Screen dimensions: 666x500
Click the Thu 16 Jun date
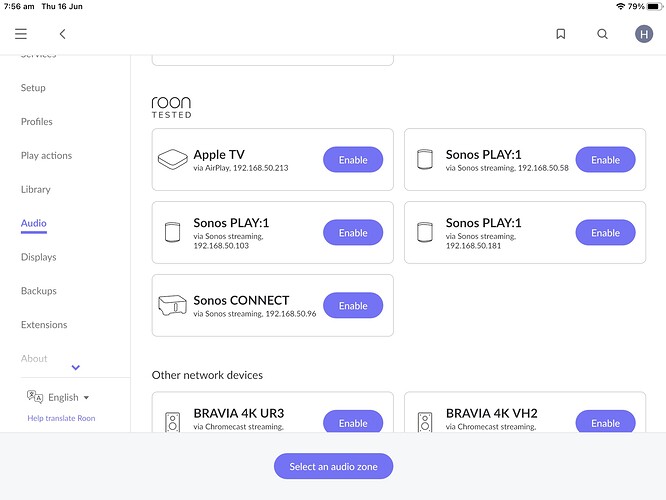(x=62, y=6)
